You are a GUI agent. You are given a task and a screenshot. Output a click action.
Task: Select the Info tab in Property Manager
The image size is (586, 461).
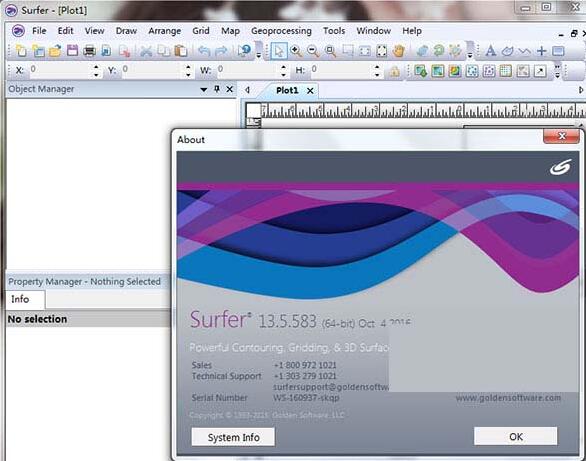[20, 299]
